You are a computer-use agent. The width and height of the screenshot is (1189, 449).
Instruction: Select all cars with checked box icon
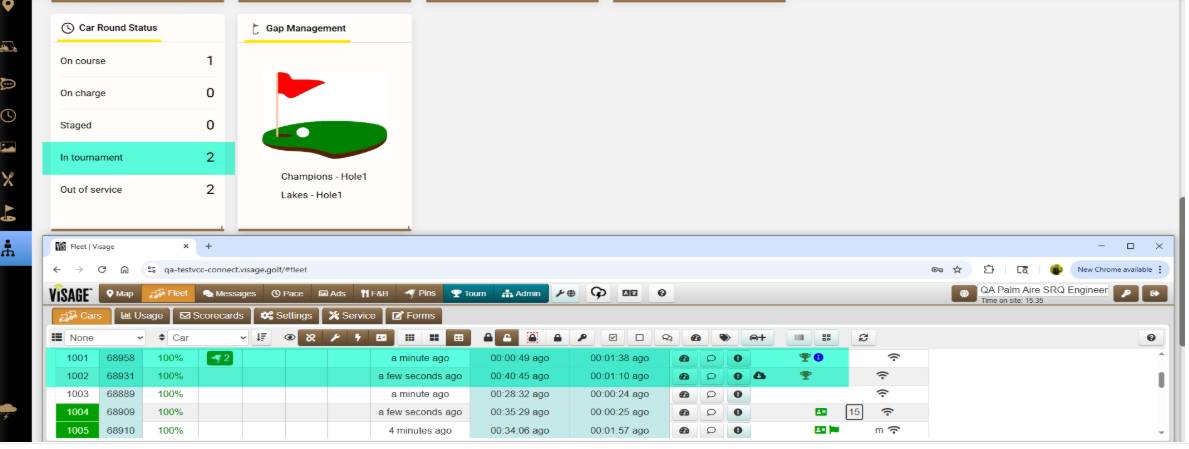tap(613, 338)
